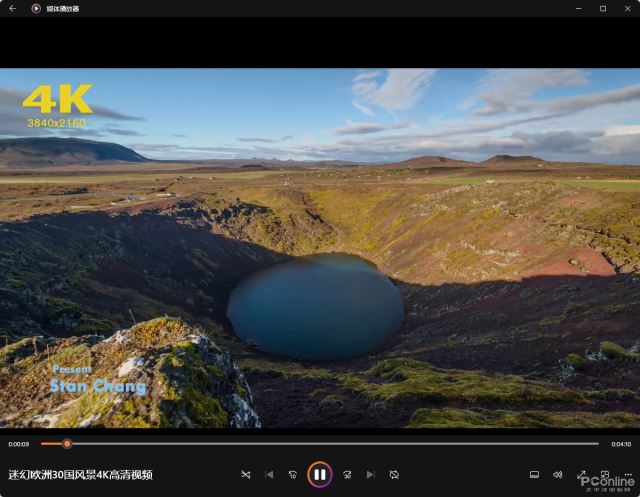Click the back arrow in title bar
Screen dimensions: 640x497
(12, 9)
